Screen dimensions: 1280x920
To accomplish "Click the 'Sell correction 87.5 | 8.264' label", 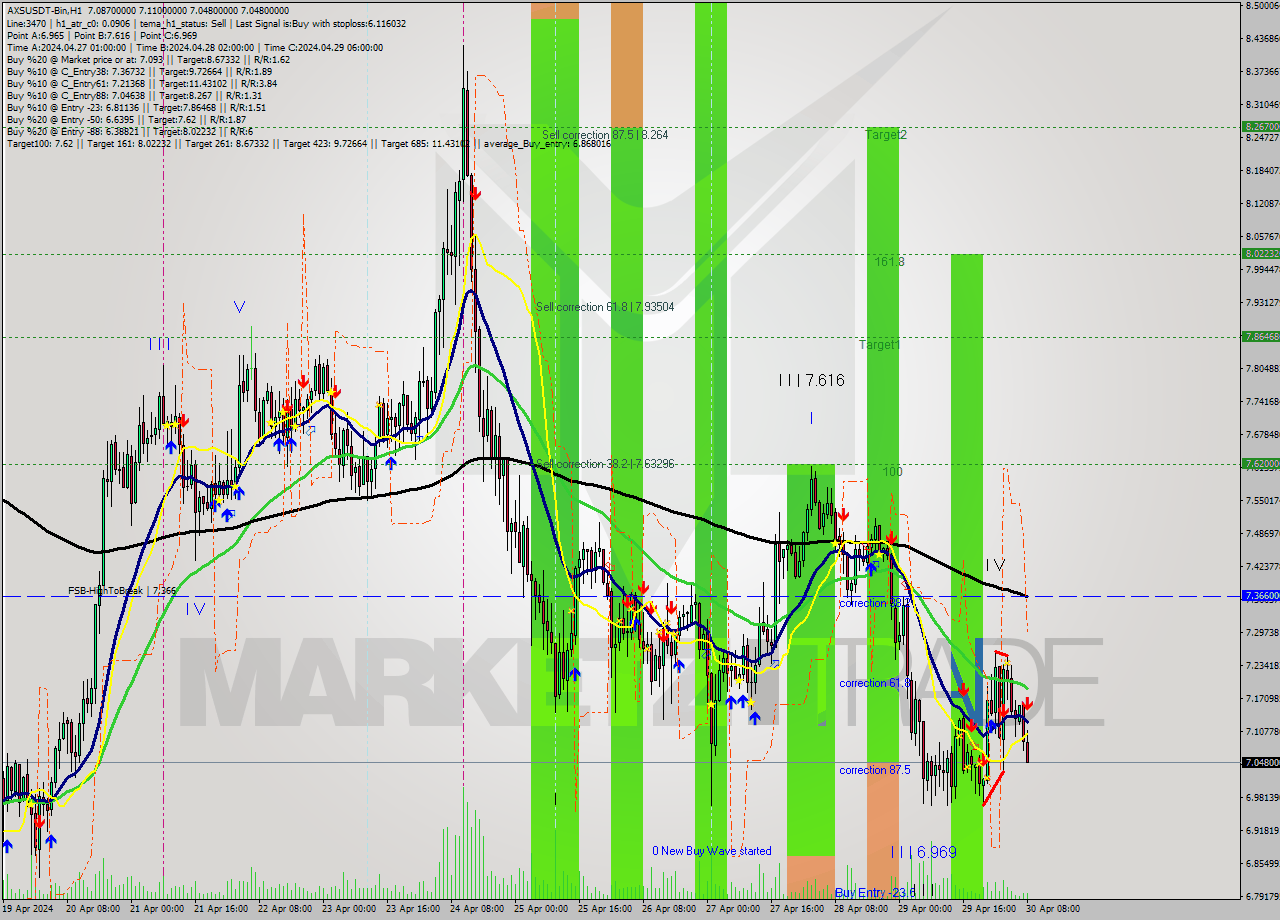I will 606,135.
